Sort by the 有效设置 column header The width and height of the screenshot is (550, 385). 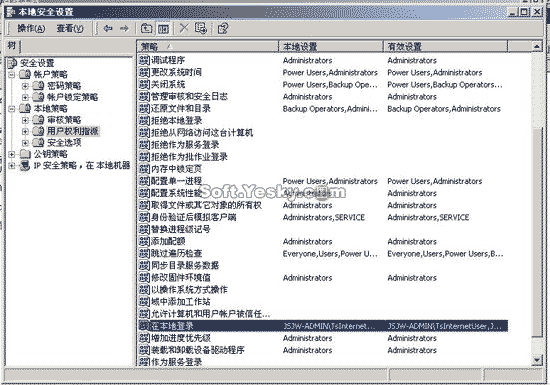(445, 47)
